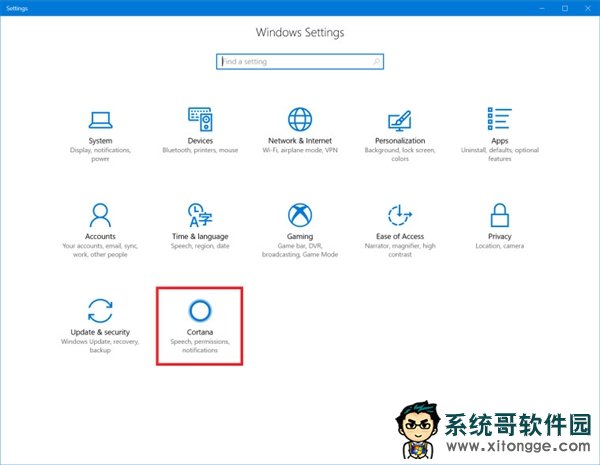600x465 pixels.
Task: Click the Find a setting field
Action: (300, 62)
